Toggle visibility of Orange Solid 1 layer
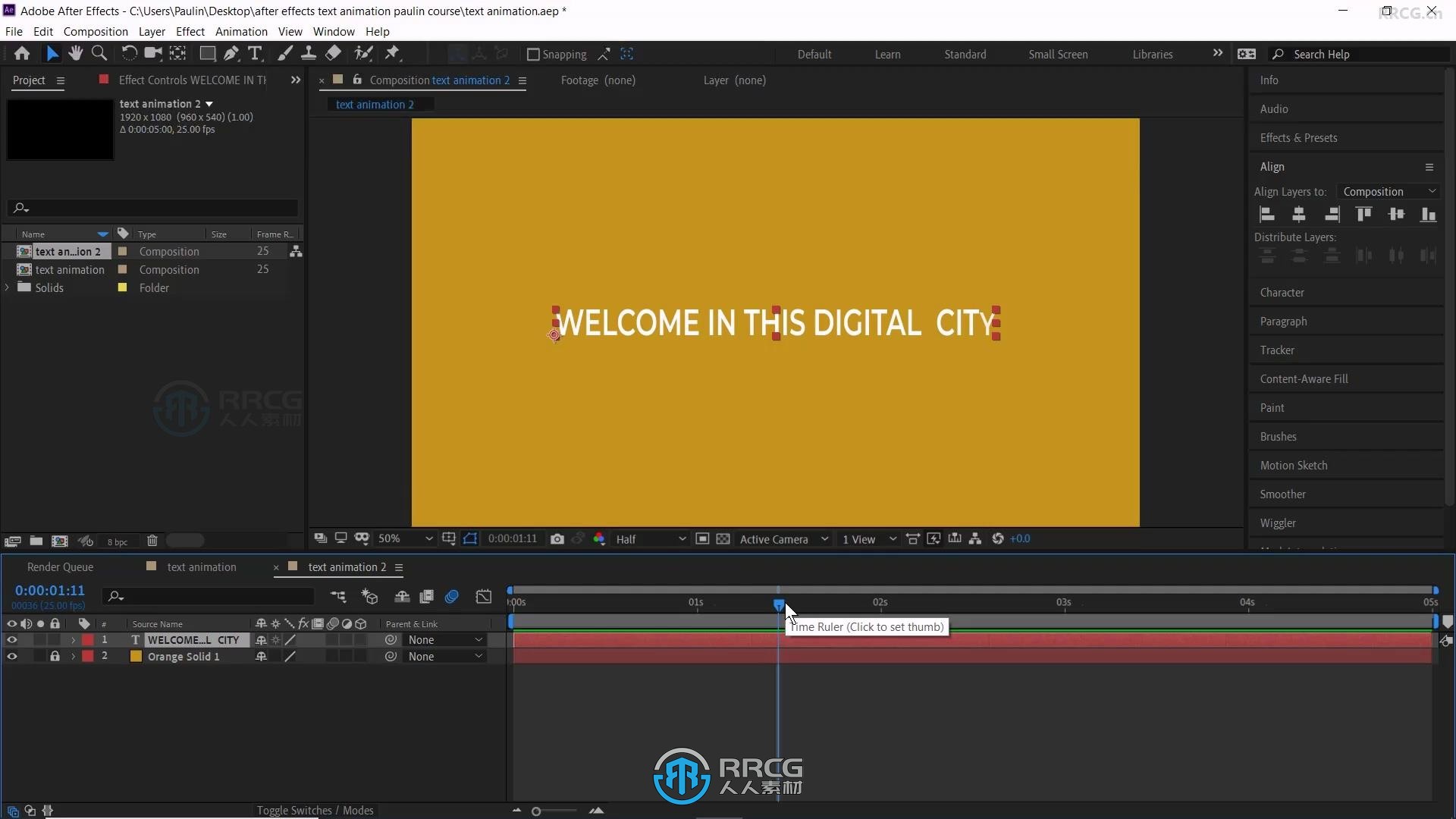Screen dimensions: 1456x819 (11, 655)
